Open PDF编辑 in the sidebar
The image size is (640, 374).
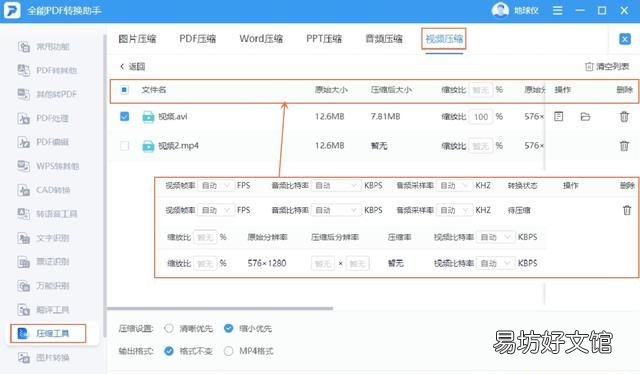point(43,142)
